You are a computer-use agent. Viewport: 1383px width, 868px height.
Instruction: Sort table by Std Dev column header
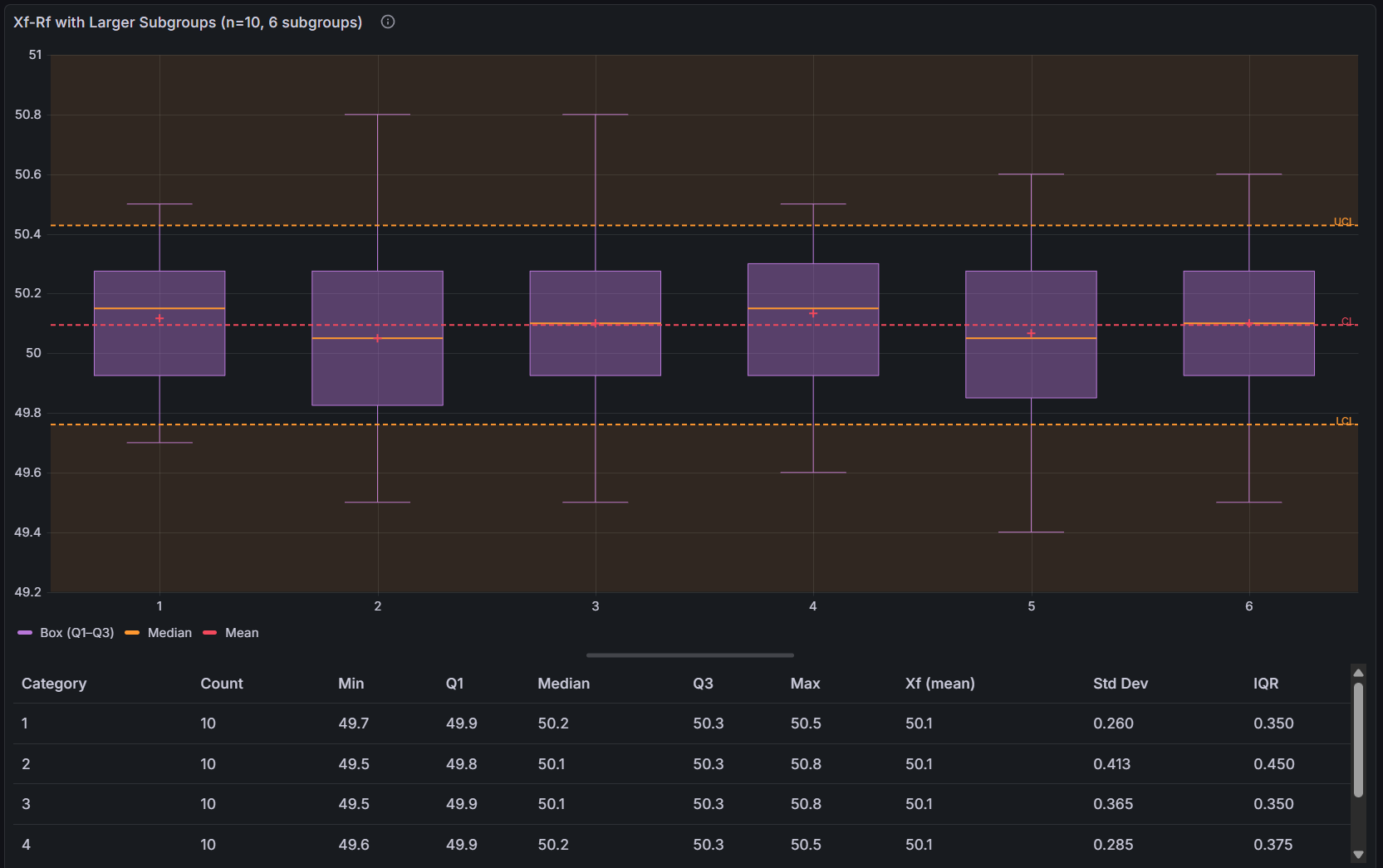[1121, 684]
